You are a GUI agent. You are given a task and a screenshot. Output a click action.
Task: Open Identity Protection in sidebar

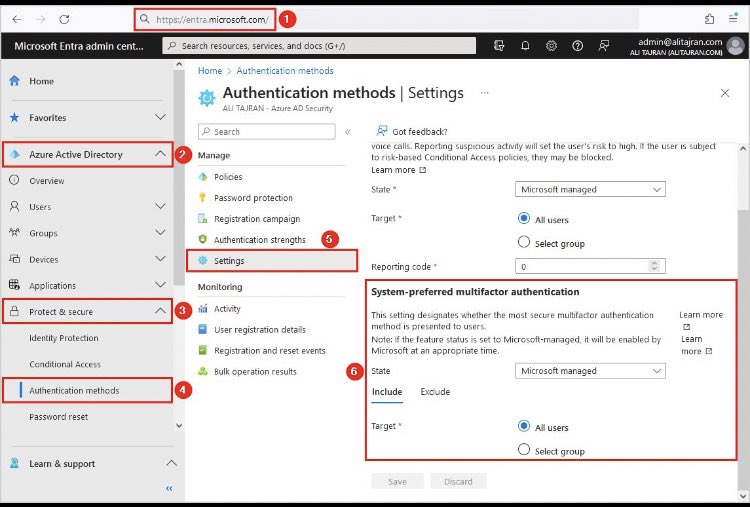(64, 338)
